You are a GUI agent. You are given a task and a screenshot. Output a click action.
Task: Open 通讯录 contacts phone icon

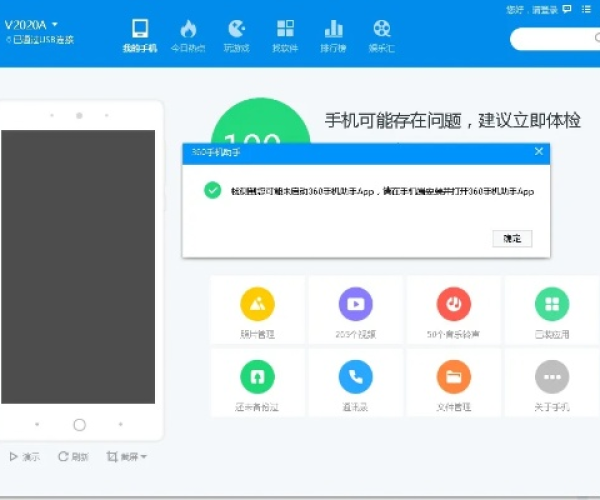pyautogui.click(x=356, y=377)
